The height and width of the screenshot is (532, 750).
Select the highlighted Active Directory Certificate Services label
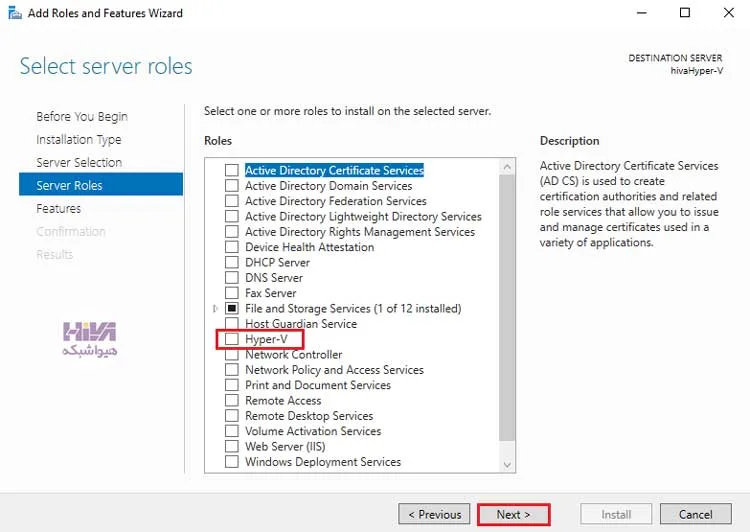coord(334,170)
